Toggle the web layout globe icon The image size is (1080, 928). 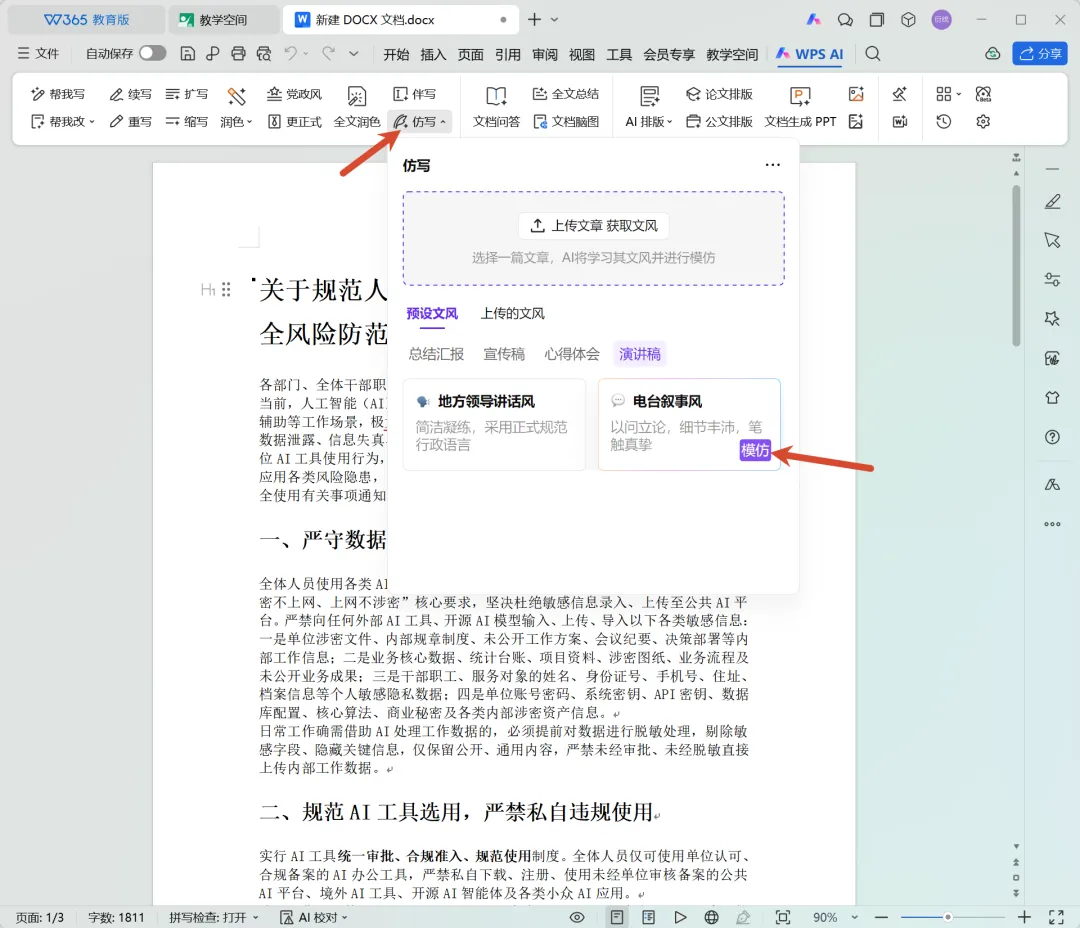712,918
